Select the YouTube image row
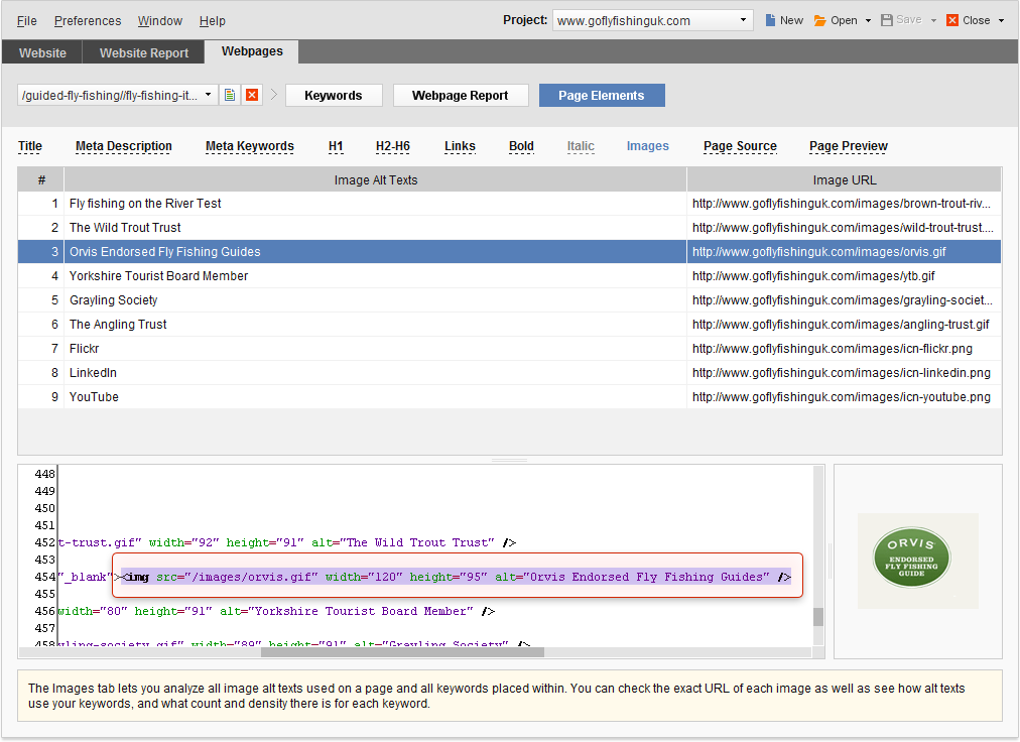The height and width of the screenshot is (742, 1020). [300, 396]
